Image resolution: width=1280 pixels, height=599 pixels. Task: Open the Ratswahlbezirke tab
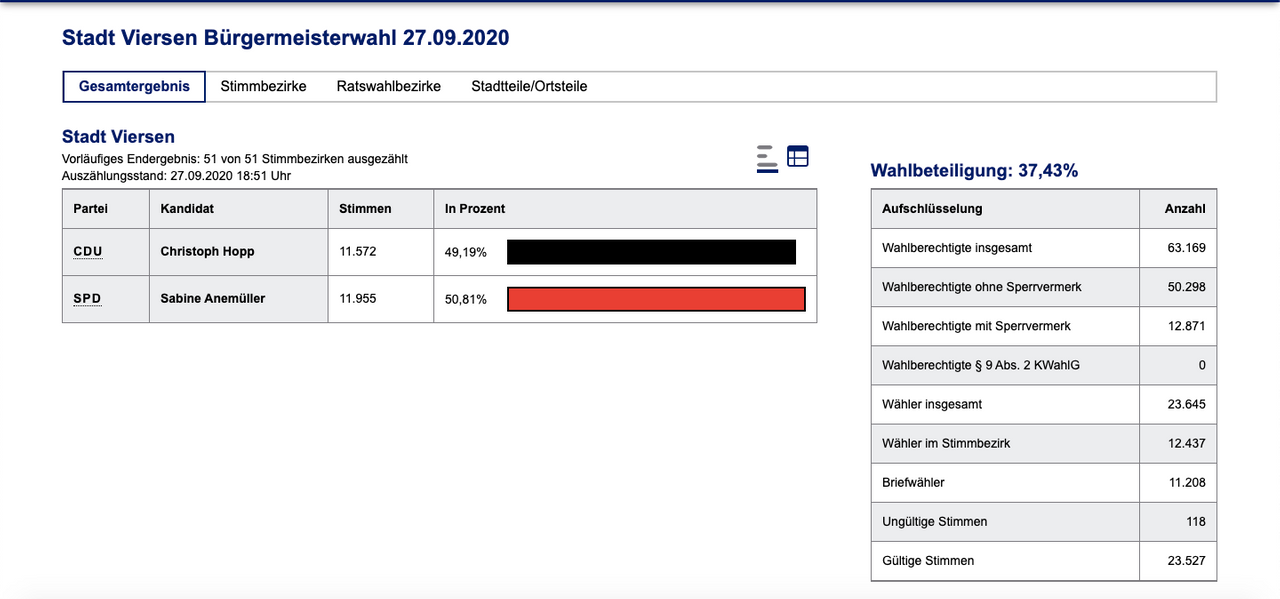click(x=389, y=86)
